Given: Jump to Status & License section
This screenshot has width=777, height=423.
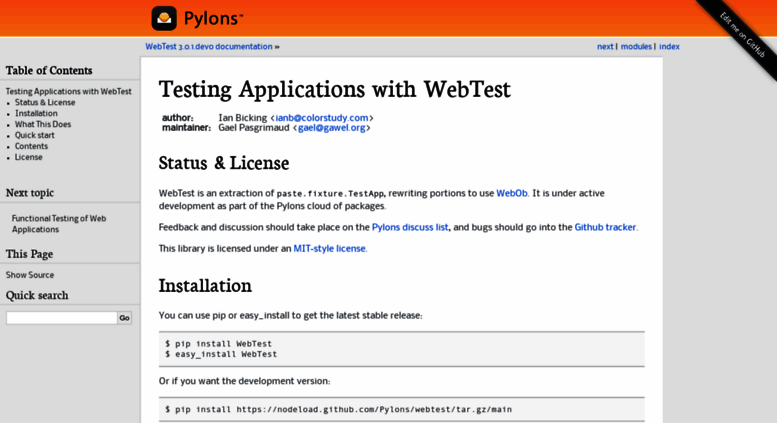Looking at the screenshot, I should click(45, 103).
